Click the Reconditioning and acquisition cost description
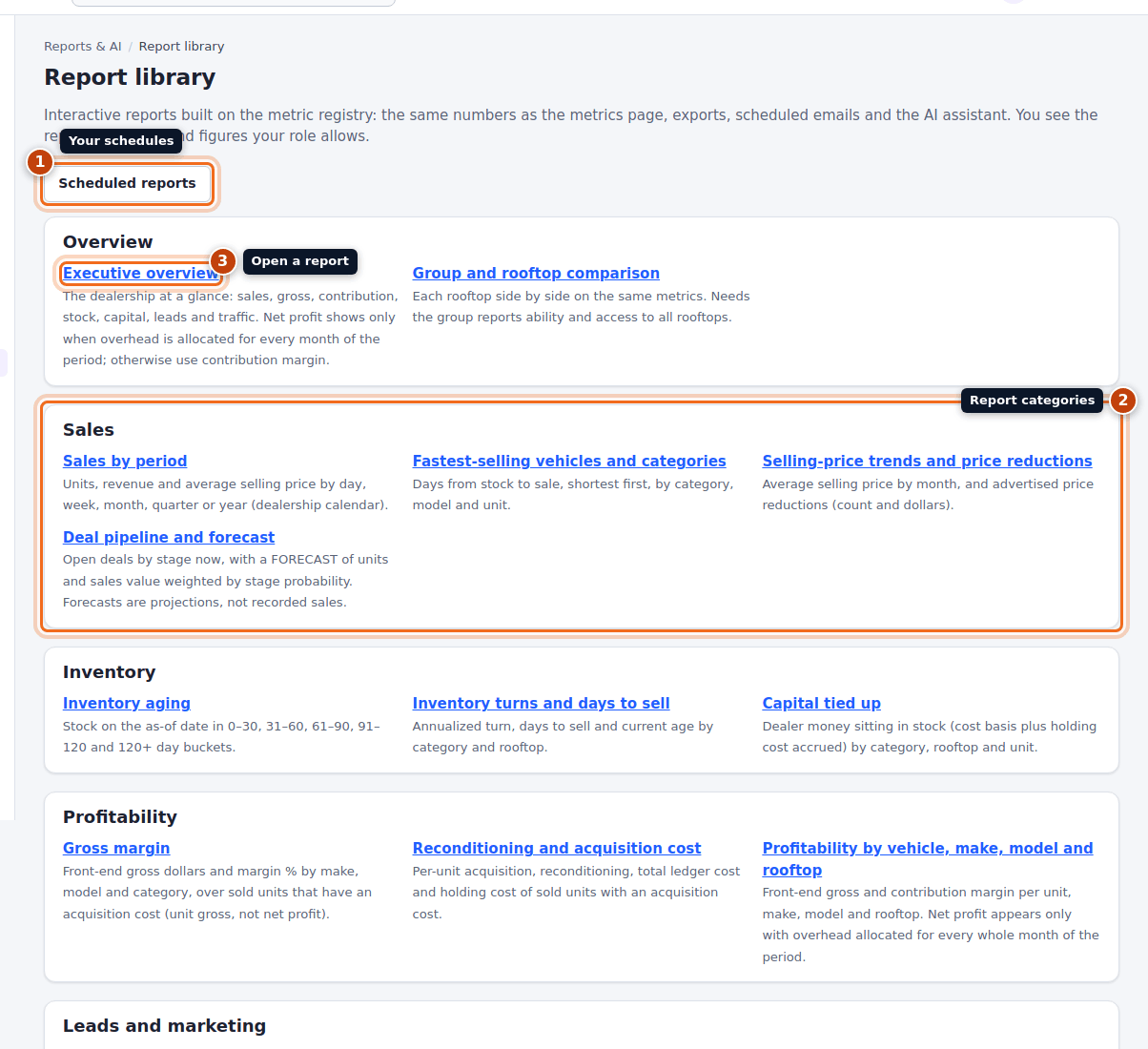This screenshot has height=1049, width=1148. pyautogui.click(x=576, y=893)
